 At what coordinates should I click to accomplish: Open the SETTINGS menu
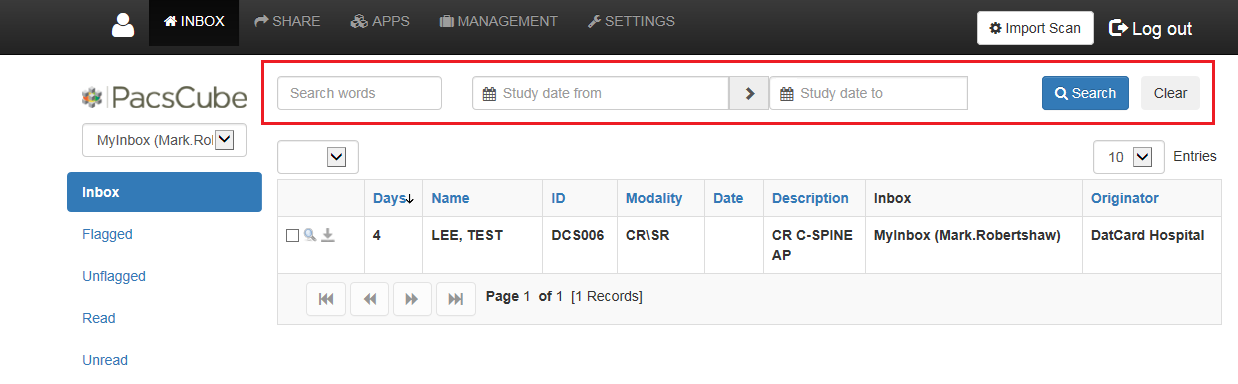pyautogui.click(x=631, y=21)
